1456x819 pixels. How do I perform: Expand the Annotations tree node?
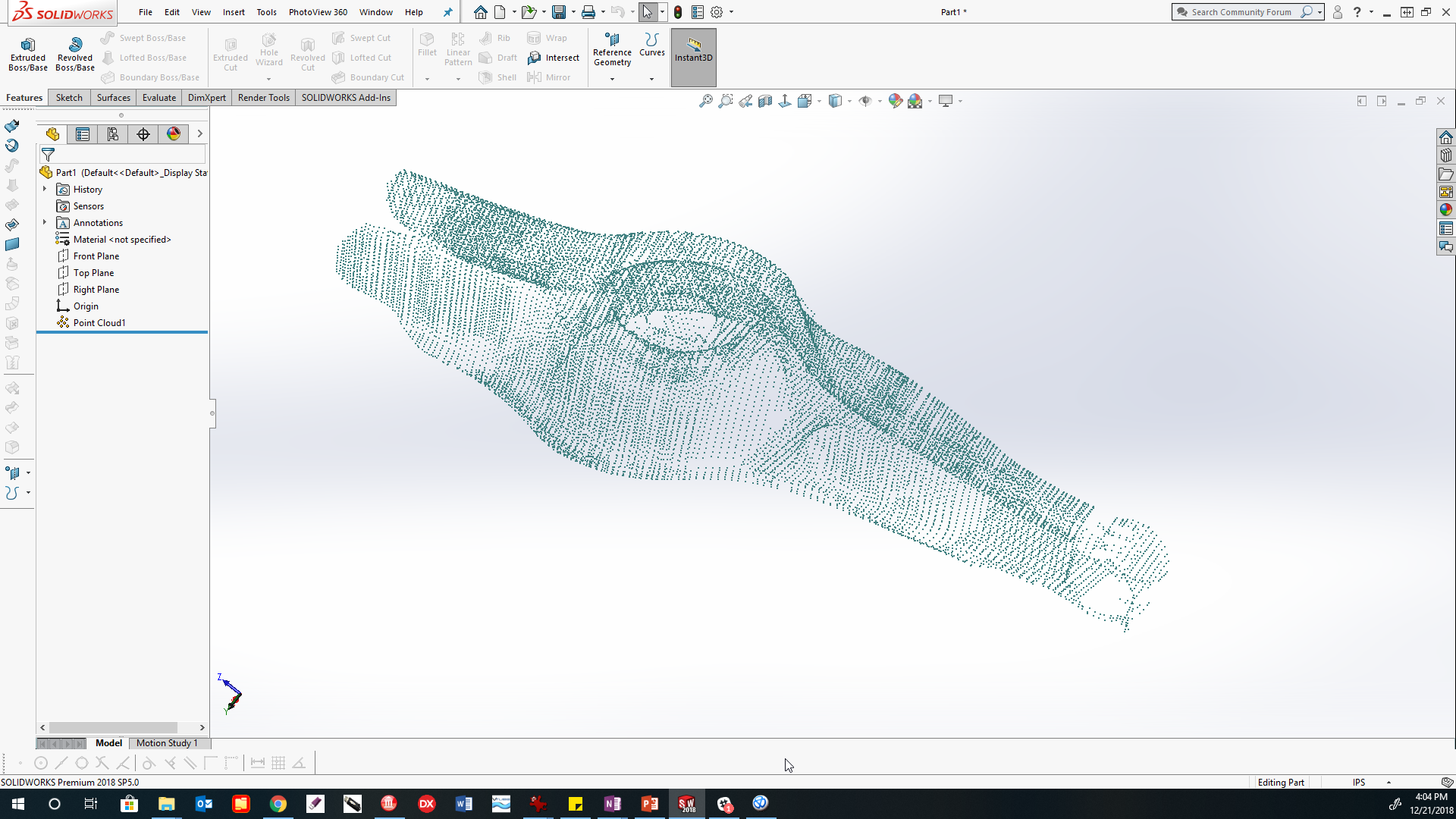click(45, 223)
